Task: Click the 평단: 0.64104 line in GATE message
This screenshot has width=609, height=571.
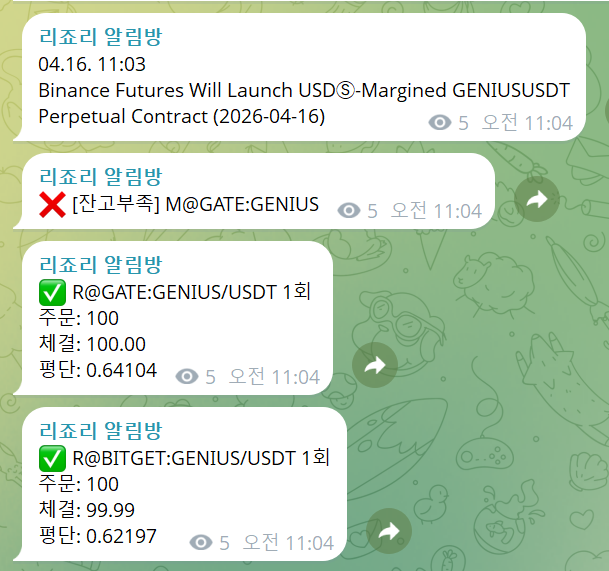Action: [x=97, y=370]
